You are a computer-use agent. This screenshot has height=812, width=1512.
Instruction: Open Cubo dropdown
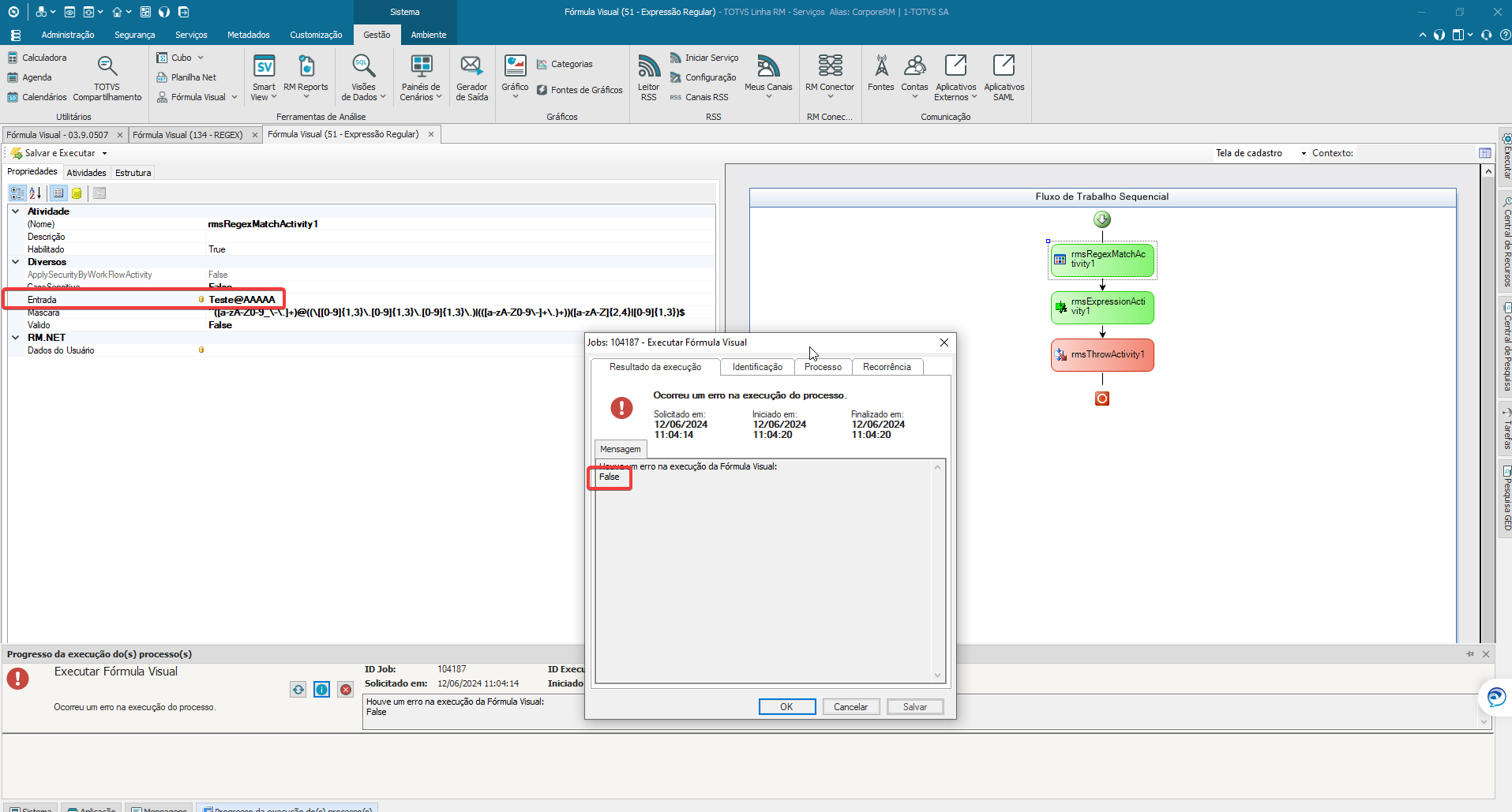[181, 58]
